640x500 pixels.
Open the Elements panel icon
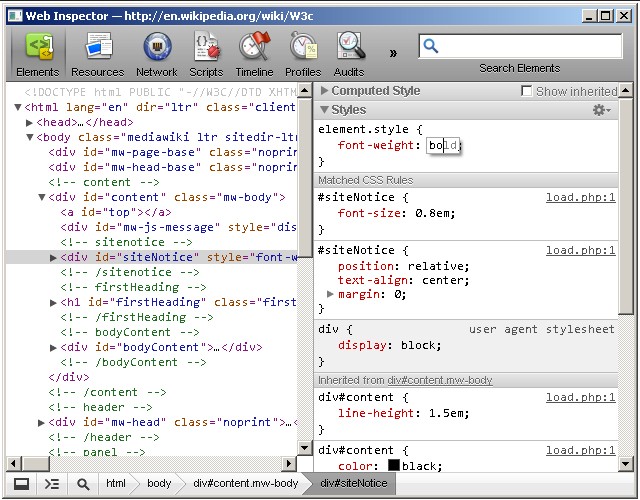click(x=38, y=46)
